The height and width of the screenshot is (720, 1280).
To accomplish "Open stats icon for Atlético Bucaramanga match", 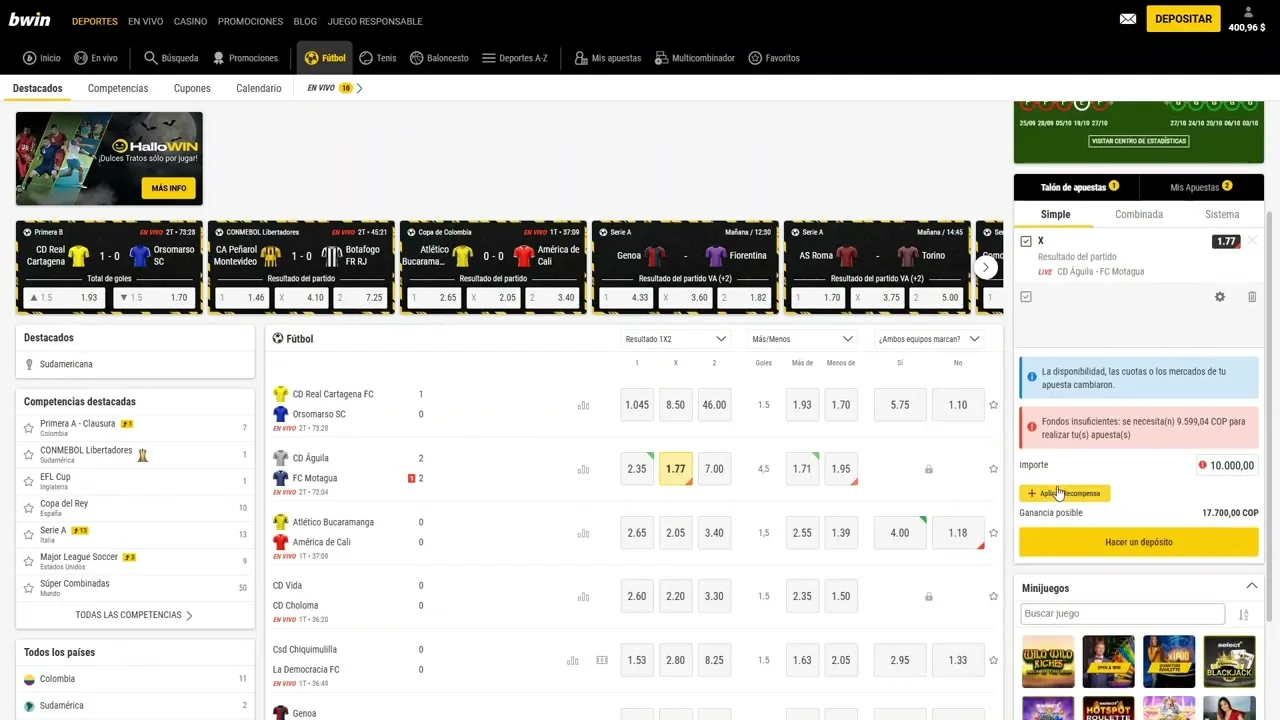I will [583, 533].
